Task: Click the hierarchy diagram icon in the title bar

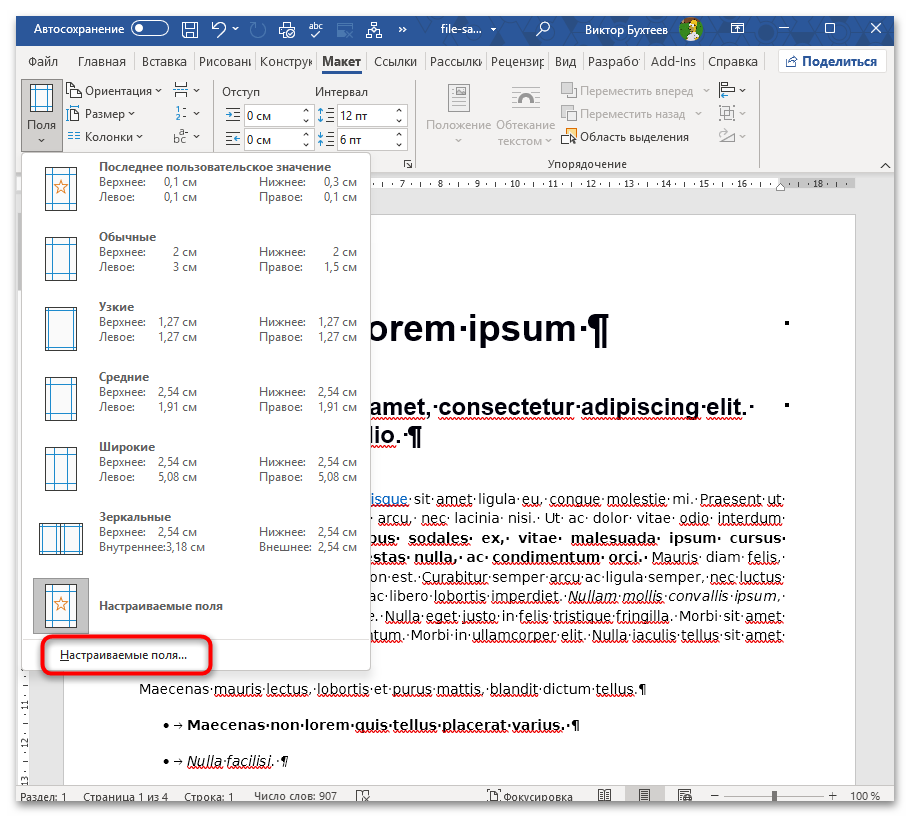Action: [374, 30]
